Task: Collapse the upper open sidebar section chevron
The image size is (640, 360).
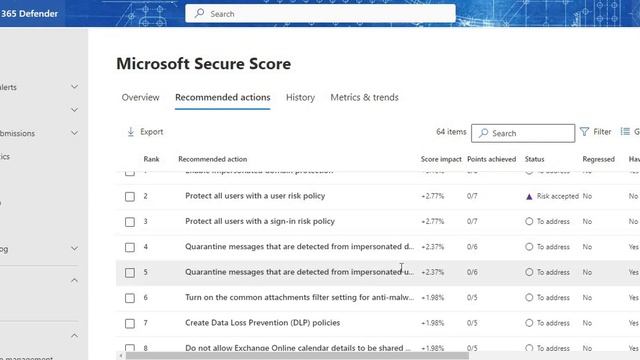Action: (74, 280)
